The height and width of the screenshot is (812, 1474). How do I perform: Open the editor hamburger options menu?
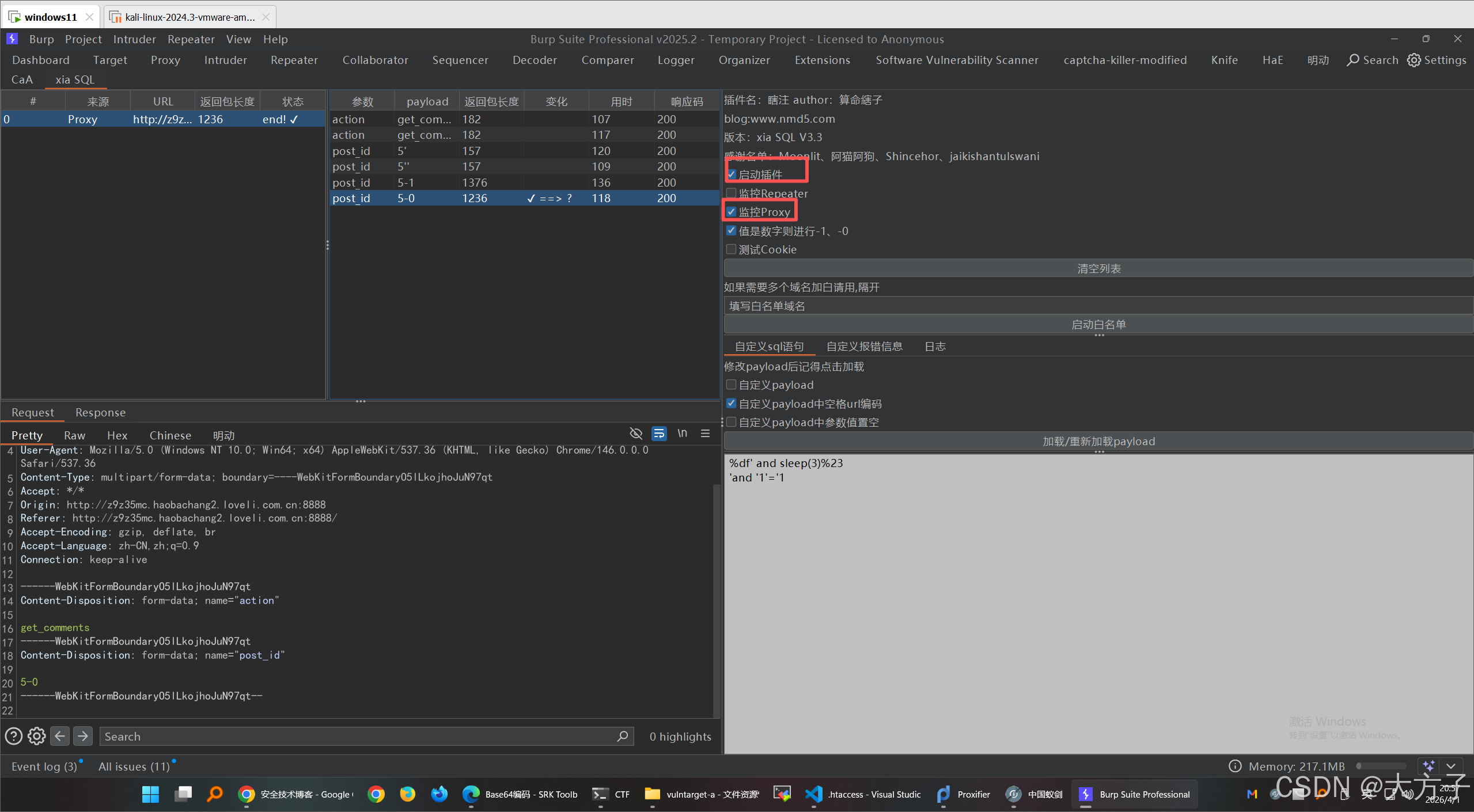tap(705, 434)
